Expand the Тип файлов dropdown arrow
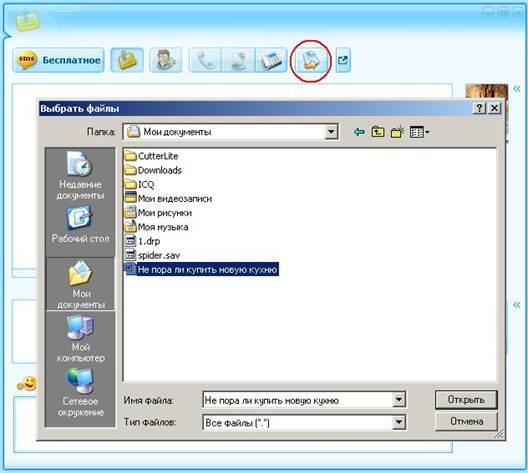 click(x=398, y=422)
